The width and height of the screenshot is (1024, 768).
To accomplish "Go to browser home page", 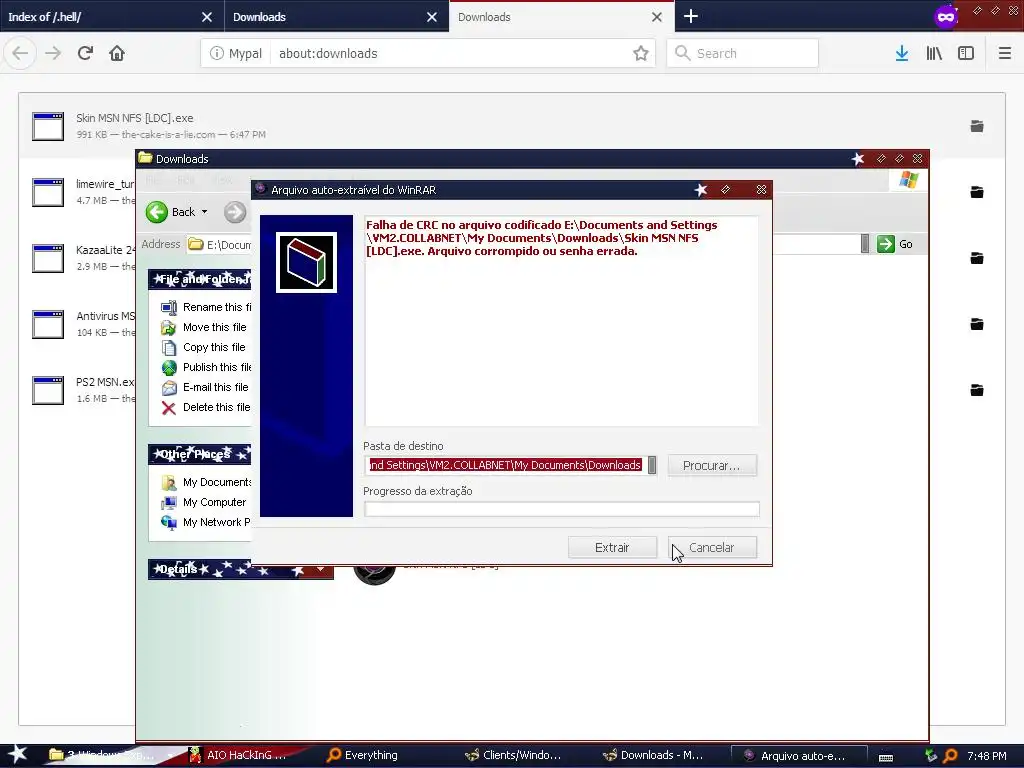I will (117, 53).
